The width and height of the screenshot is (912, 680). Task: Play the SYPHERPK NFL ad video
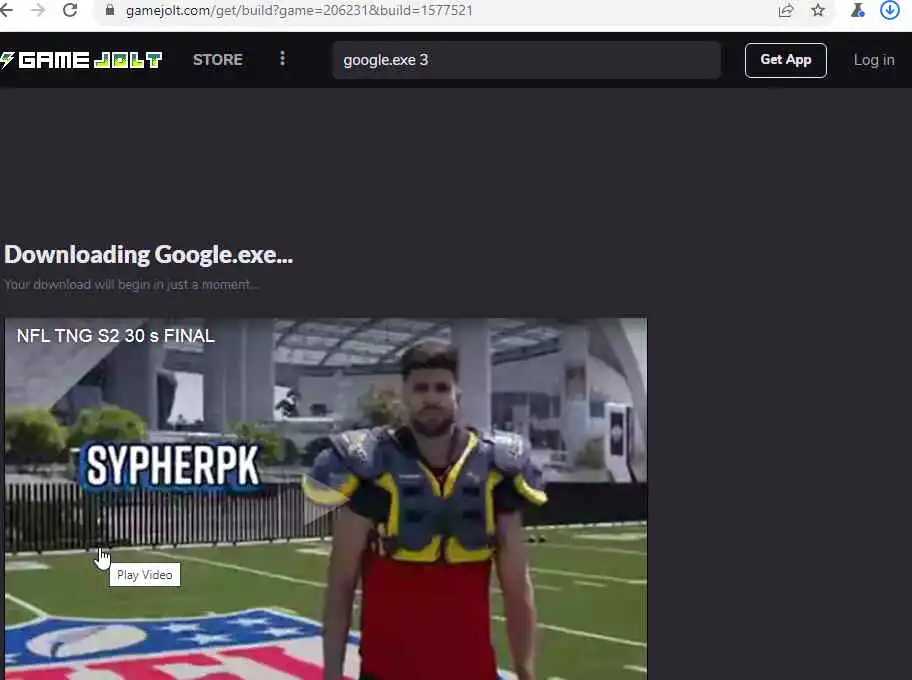[x=326, y=499]
